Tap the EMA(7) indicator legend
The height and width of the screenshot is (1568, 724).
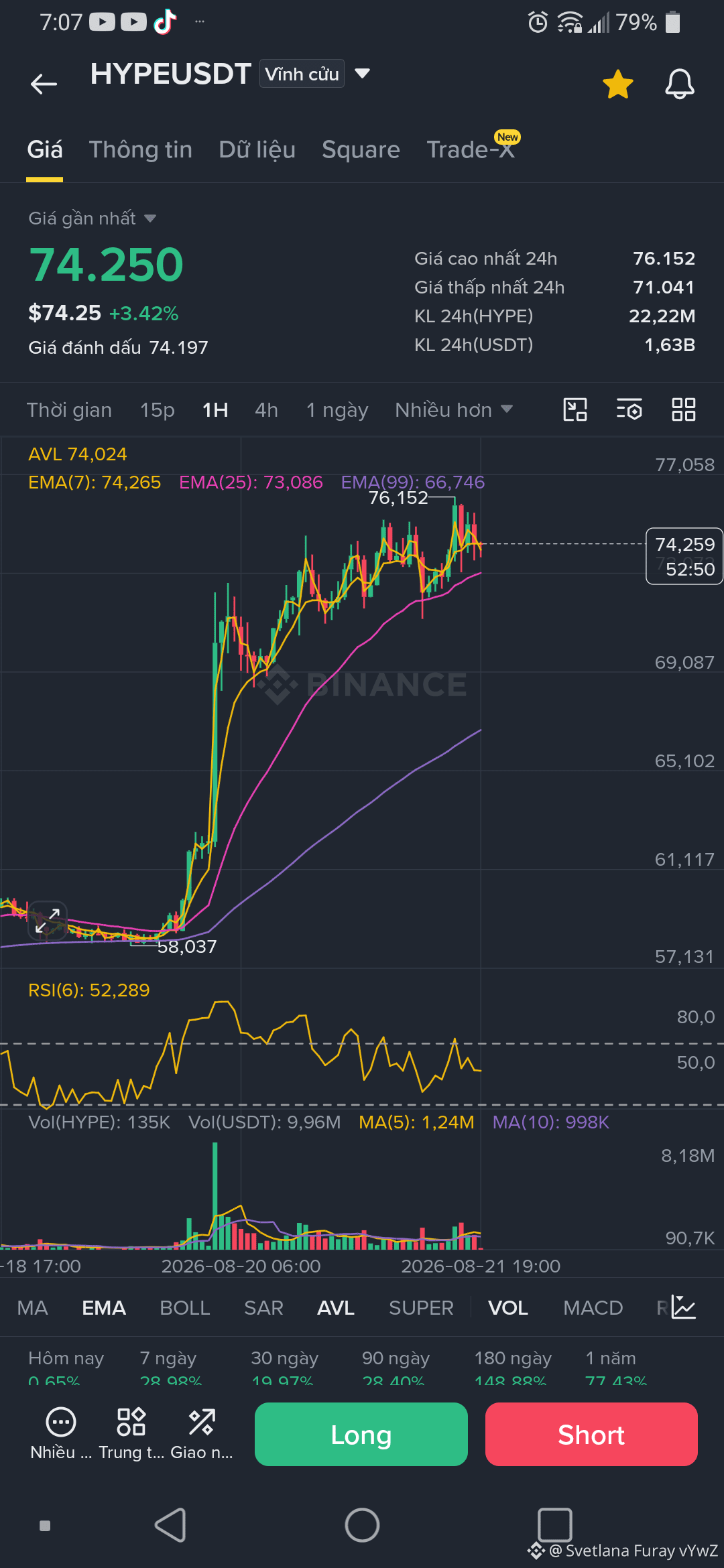[x=95, y=482]
